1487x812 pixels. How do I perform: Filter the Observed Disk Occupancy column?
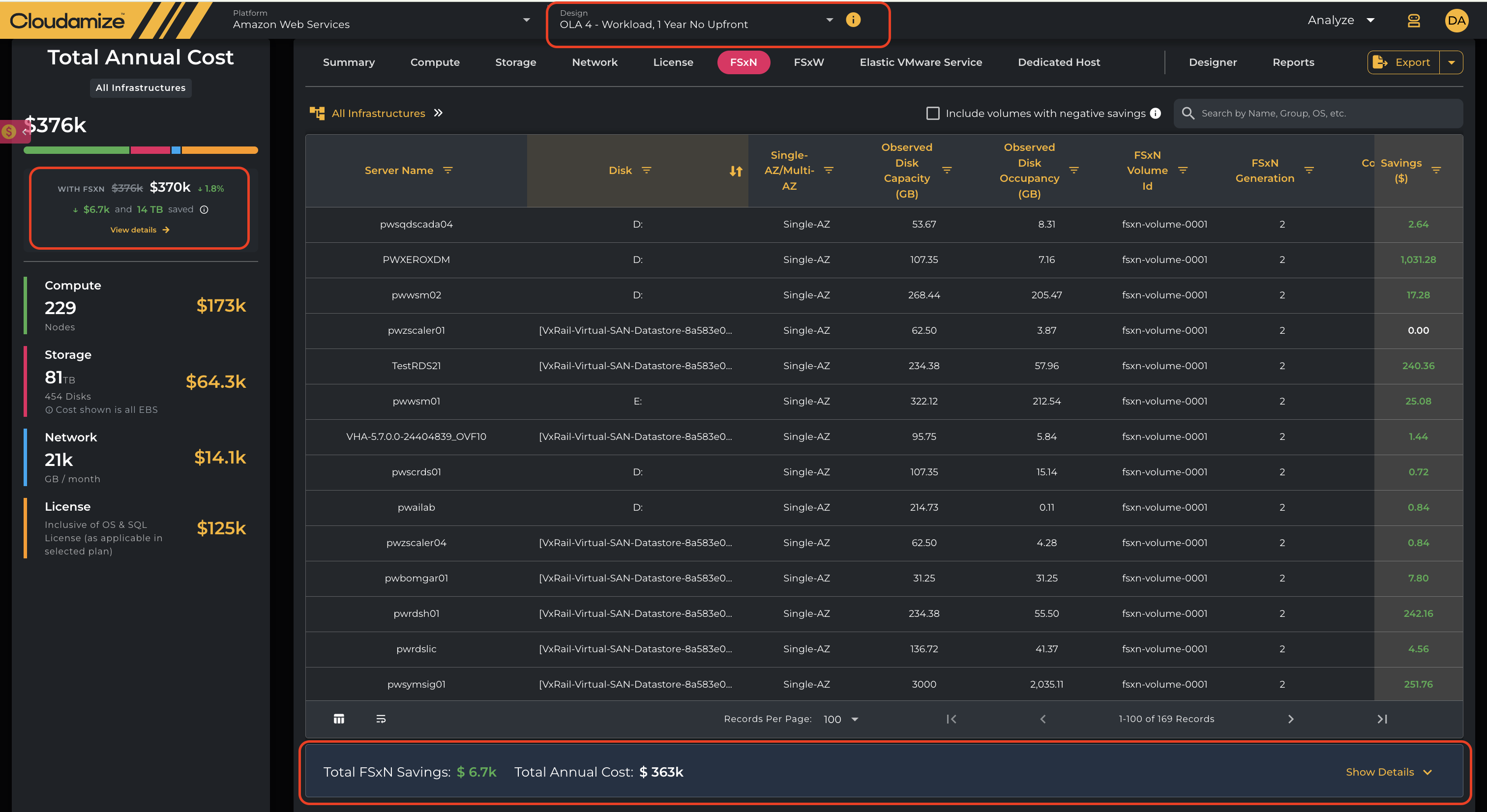pyautogui.click(x=1073, y=170)
